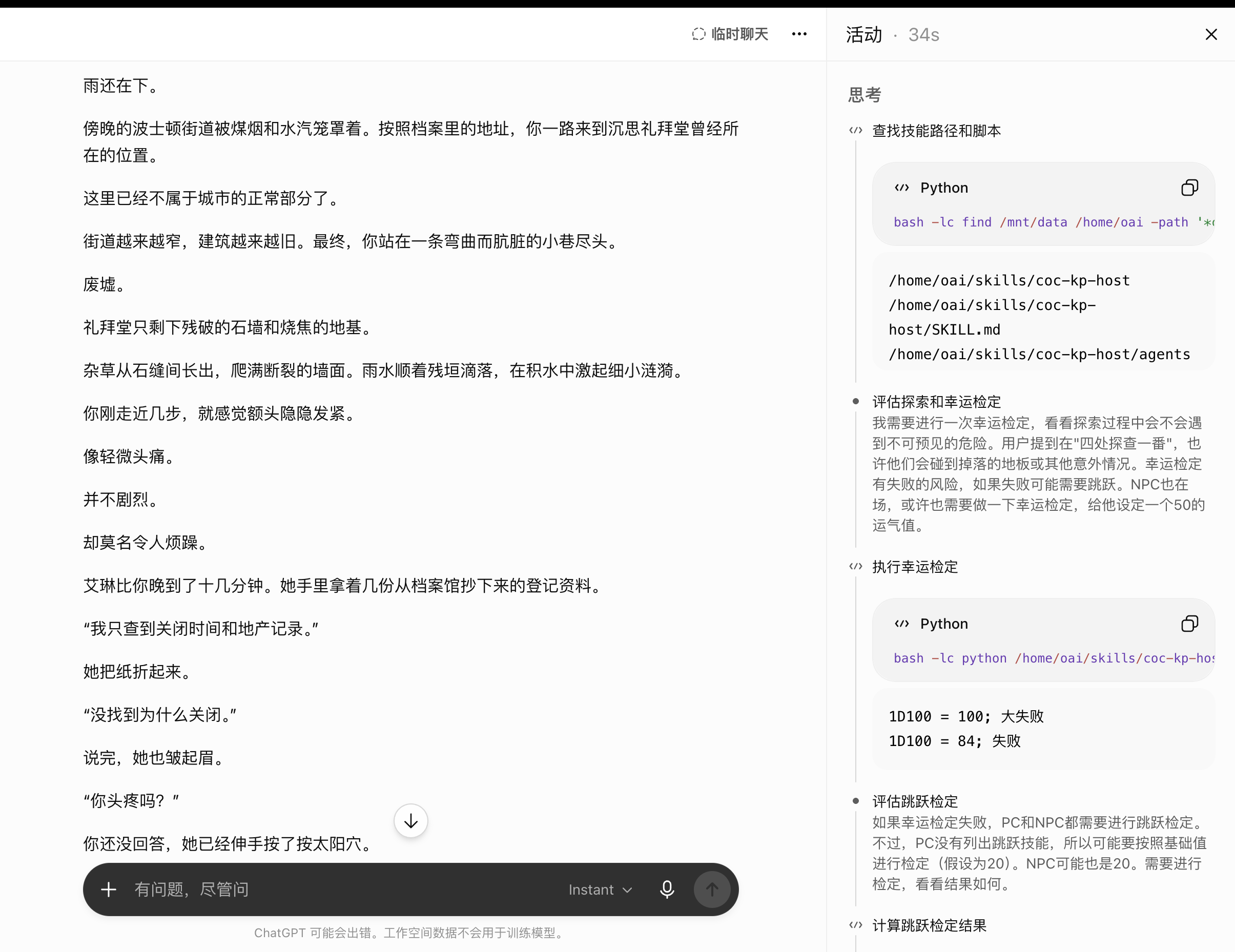The image size is (1235, 952).
Task: Click code icon in first Python block header
Action: pos(902,188)
